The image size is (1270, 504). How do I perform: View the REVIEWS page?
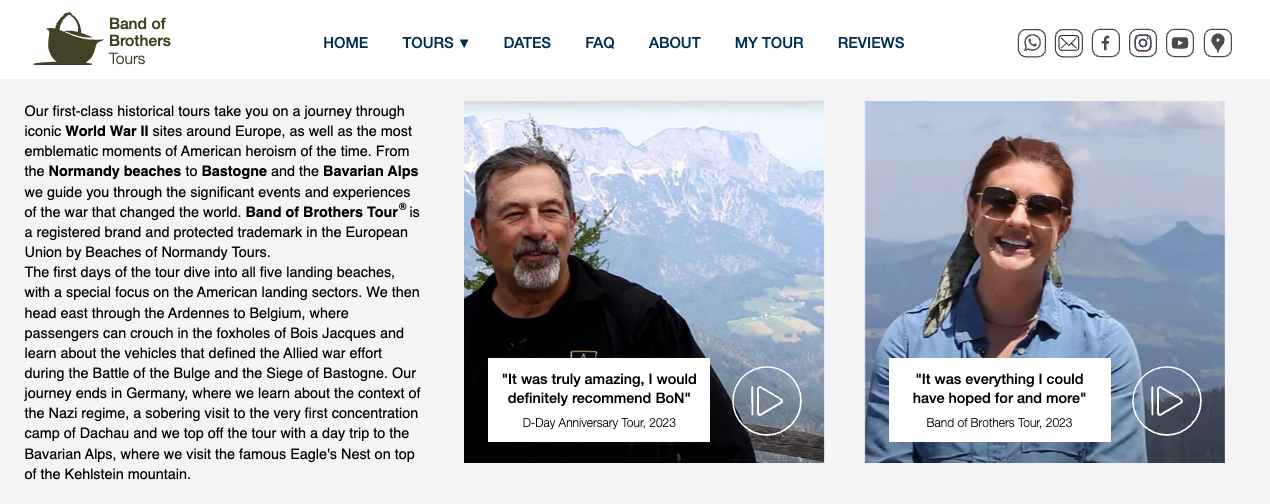871,43
